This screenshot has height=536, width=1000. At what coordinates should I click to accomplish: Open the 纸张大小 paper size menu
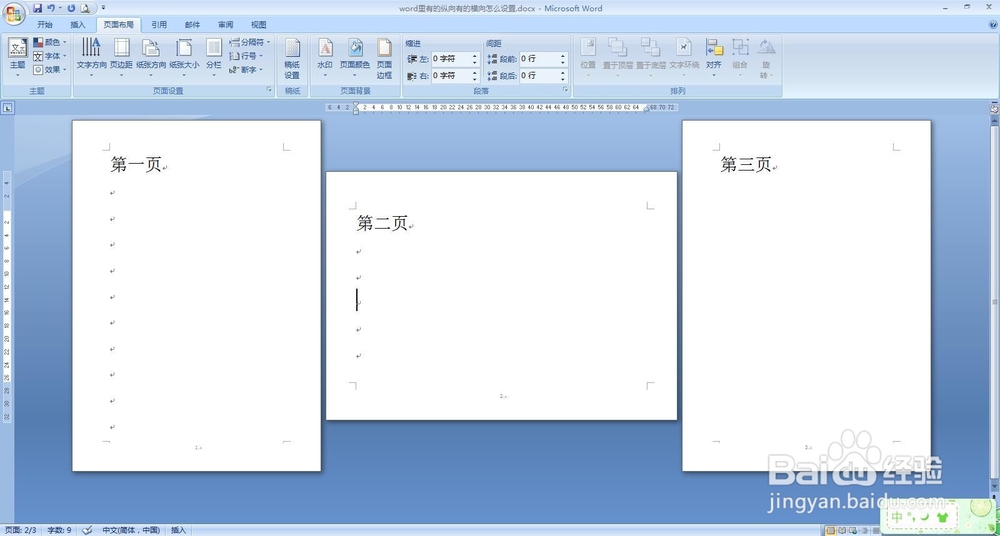pos(184,57)
